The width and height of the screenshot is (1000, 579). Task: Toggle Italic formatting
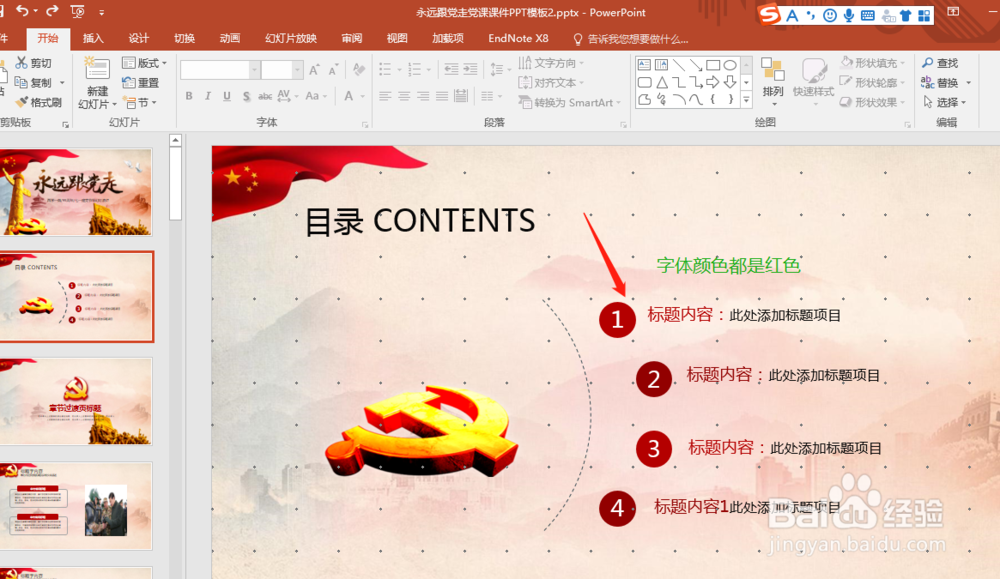pyautogui.click(x=207, y=96)
